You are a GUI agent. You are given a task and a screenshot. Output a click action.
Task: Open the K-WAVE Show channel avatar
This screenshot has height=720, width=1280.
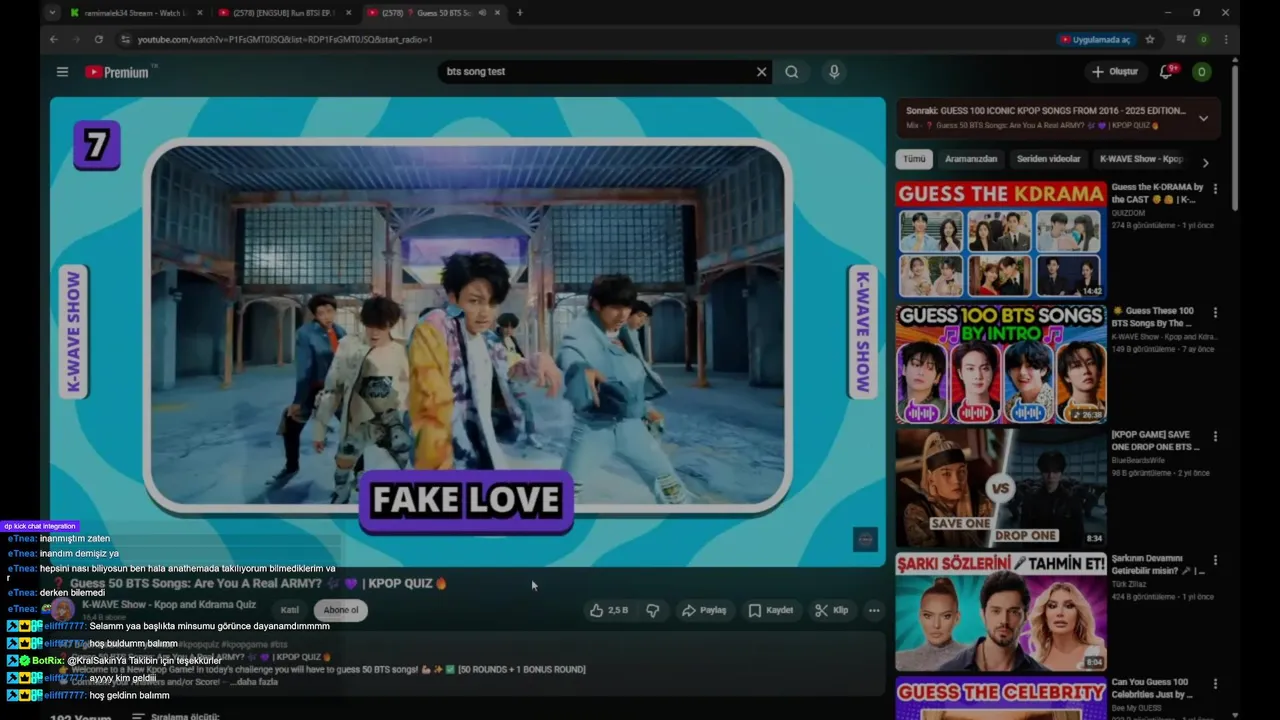(62, 609)
